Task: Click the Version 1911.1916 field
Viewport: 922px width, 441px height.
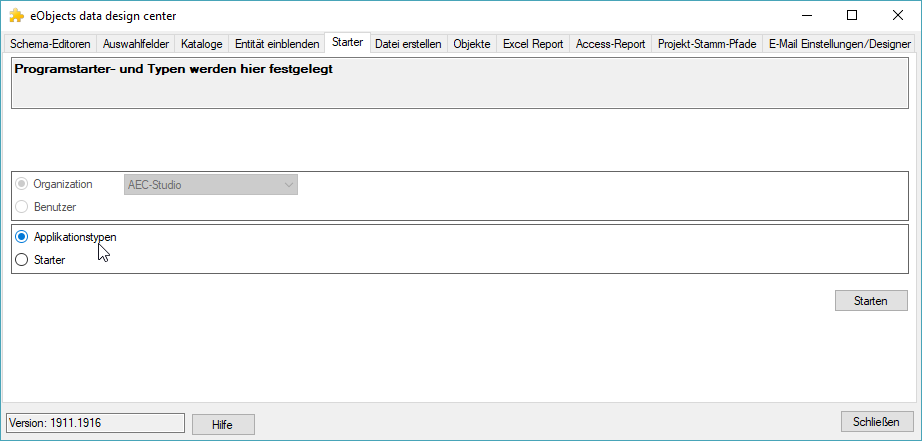Action: point(95,423)
